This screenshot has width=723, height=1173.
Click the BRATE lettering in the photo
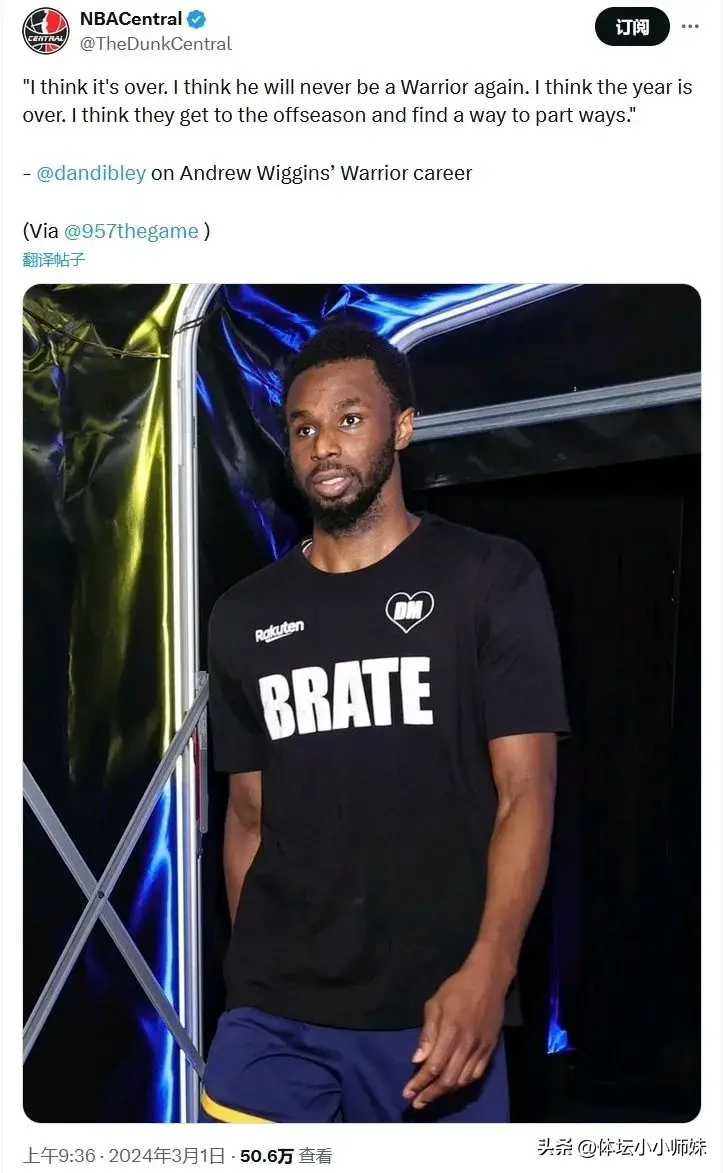pyautogui.click(x=346, y=697)
